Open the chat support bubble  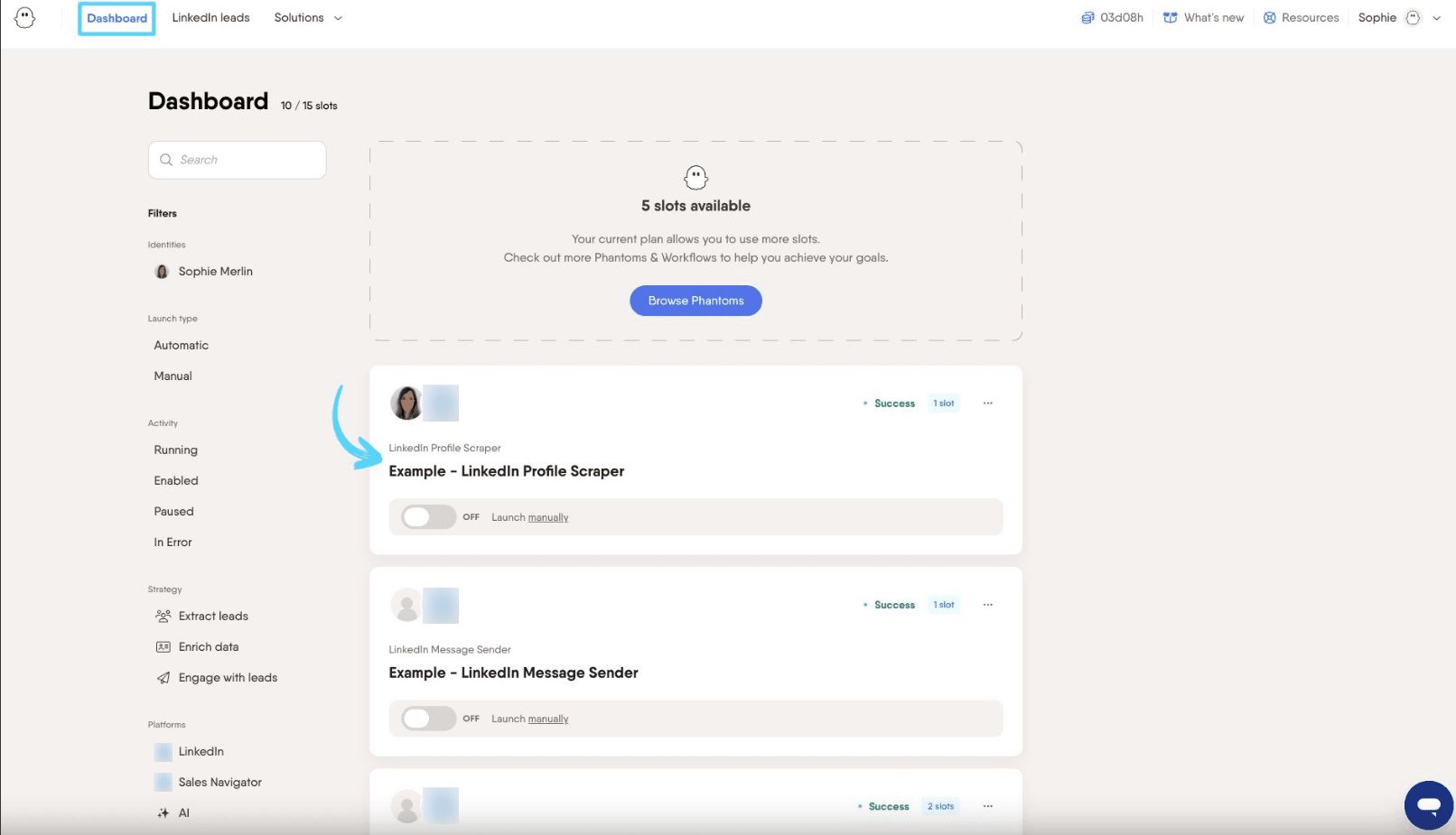[x=1428, y=804]
